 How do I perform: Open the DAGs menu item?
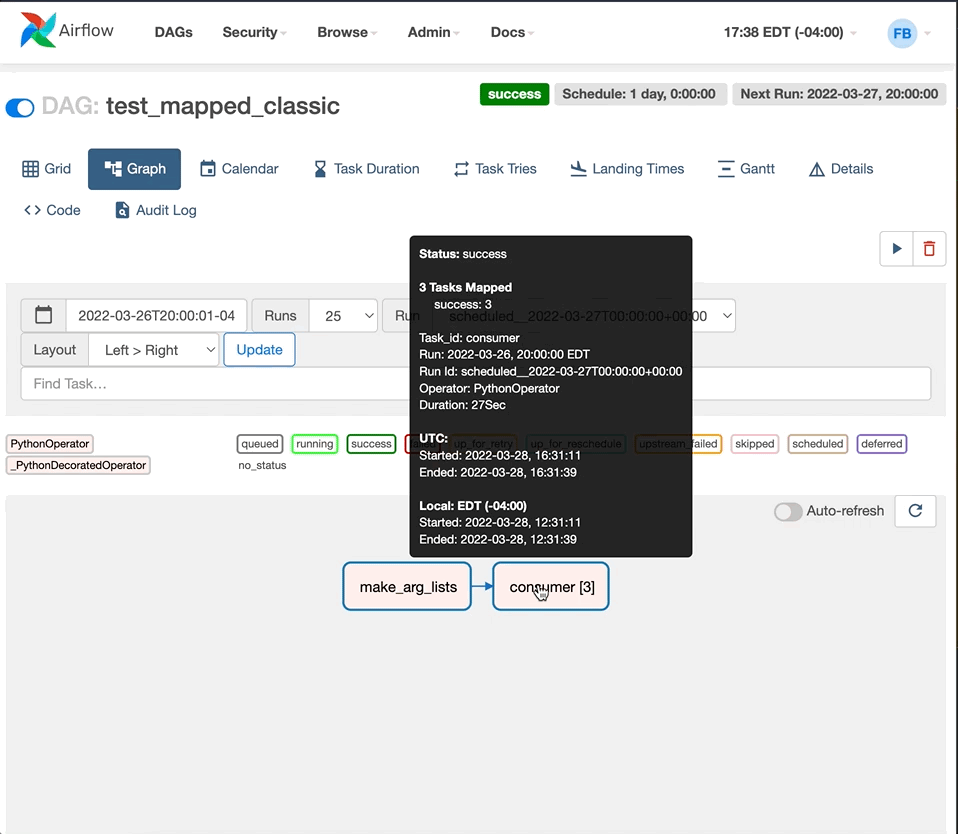coord(174,32)
